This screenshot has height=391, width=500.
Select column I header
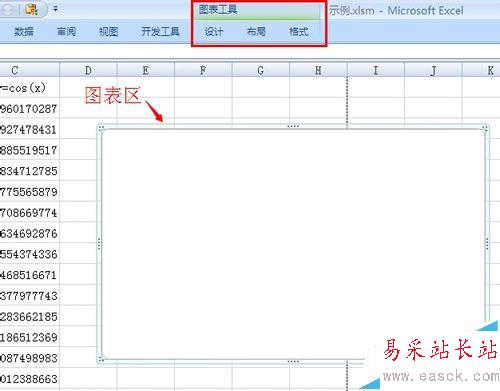(x=376, y=70)
